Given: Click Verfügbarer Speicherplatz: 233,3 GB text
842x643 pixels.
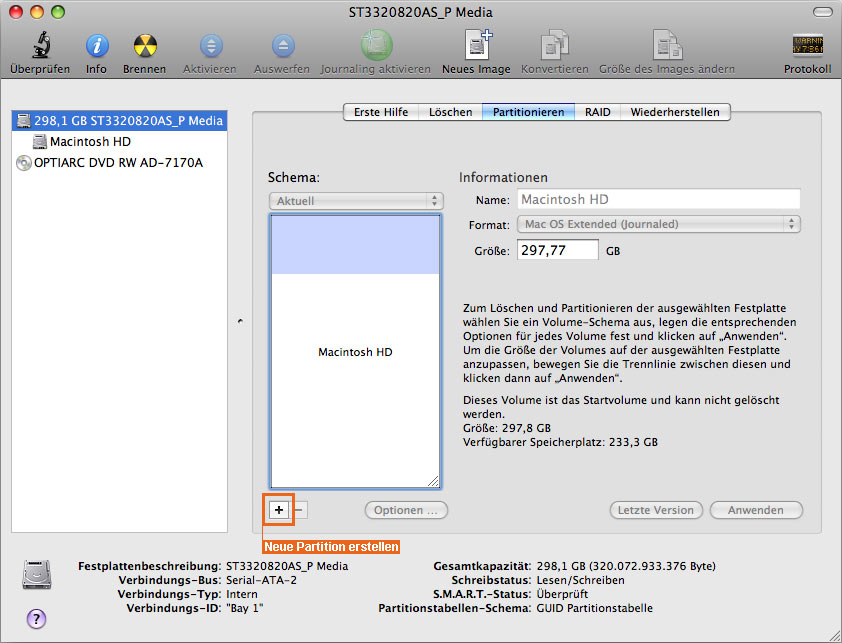Looking at the screenshot, I should tap(560, 442).
